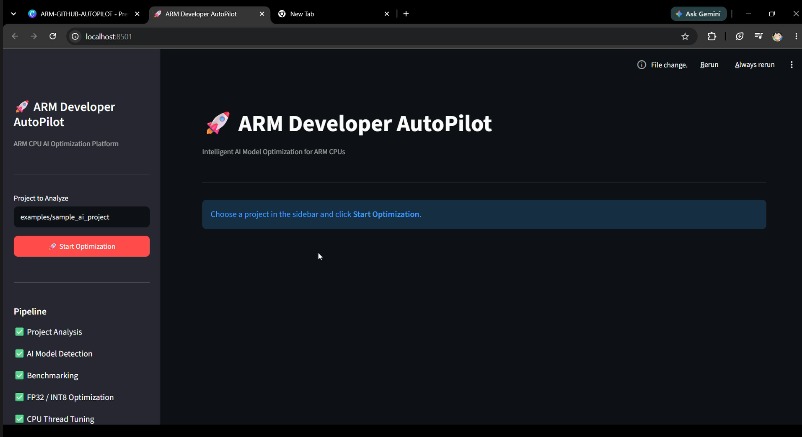Open Chrome's three-dot menu
Image resolution: width=802 pixels, height=437 pixels.
coord(796,36)
